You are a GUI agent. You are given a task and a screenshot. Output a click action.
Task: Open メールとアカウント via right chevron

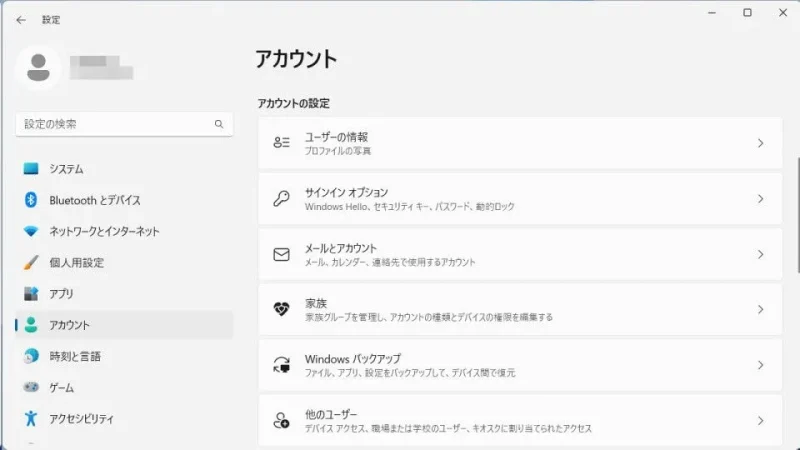pos(760,255)
